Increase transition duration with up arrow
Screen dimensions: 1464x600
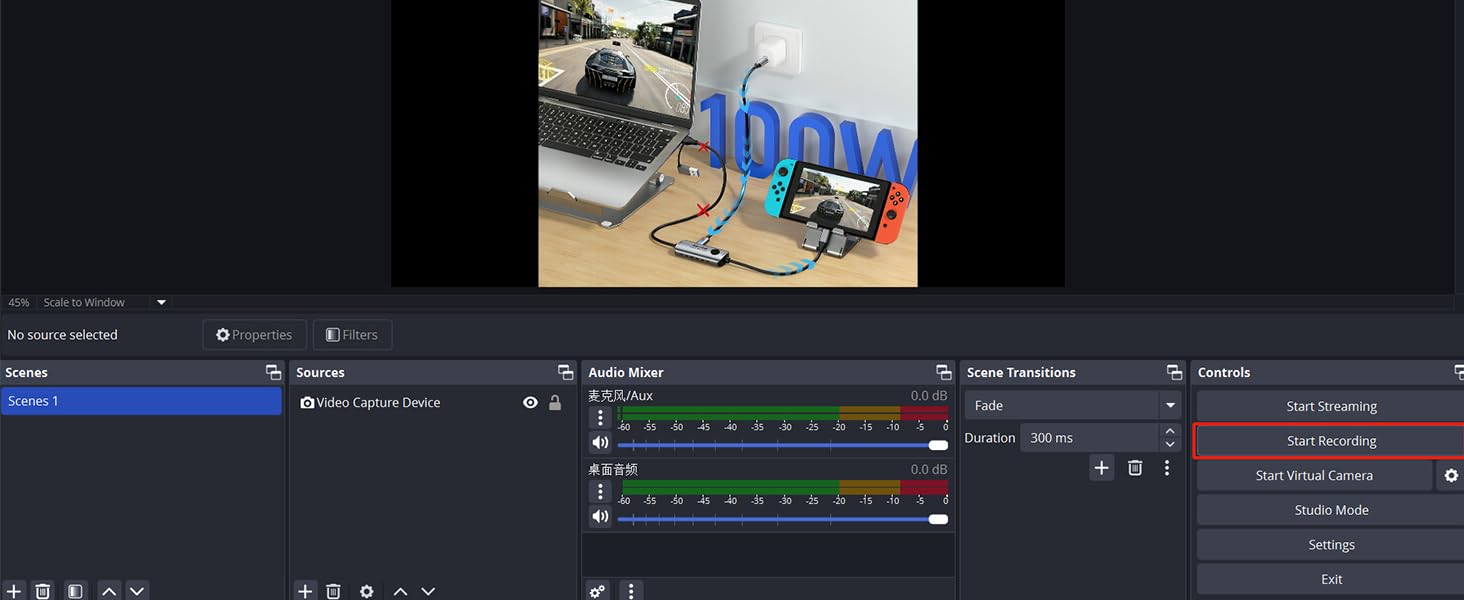pos(1170,431)
